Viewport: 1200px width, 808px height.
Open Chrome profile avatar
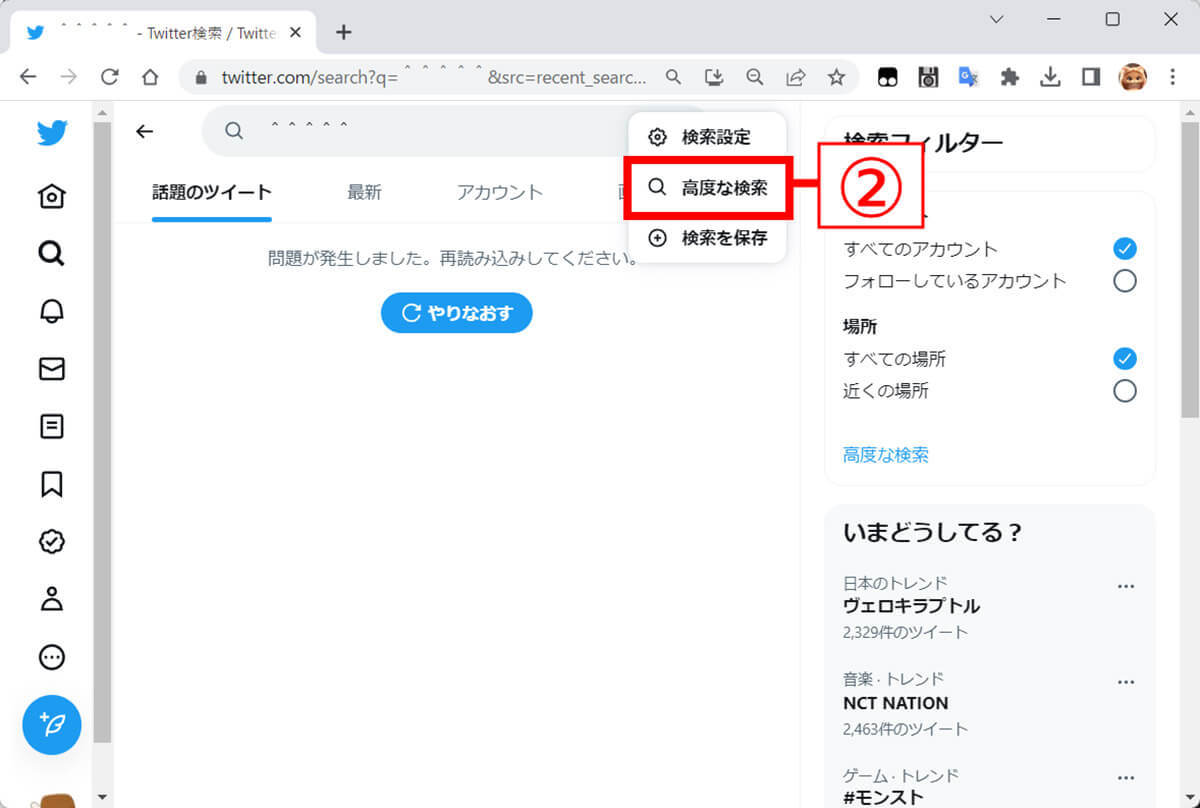1133,77
